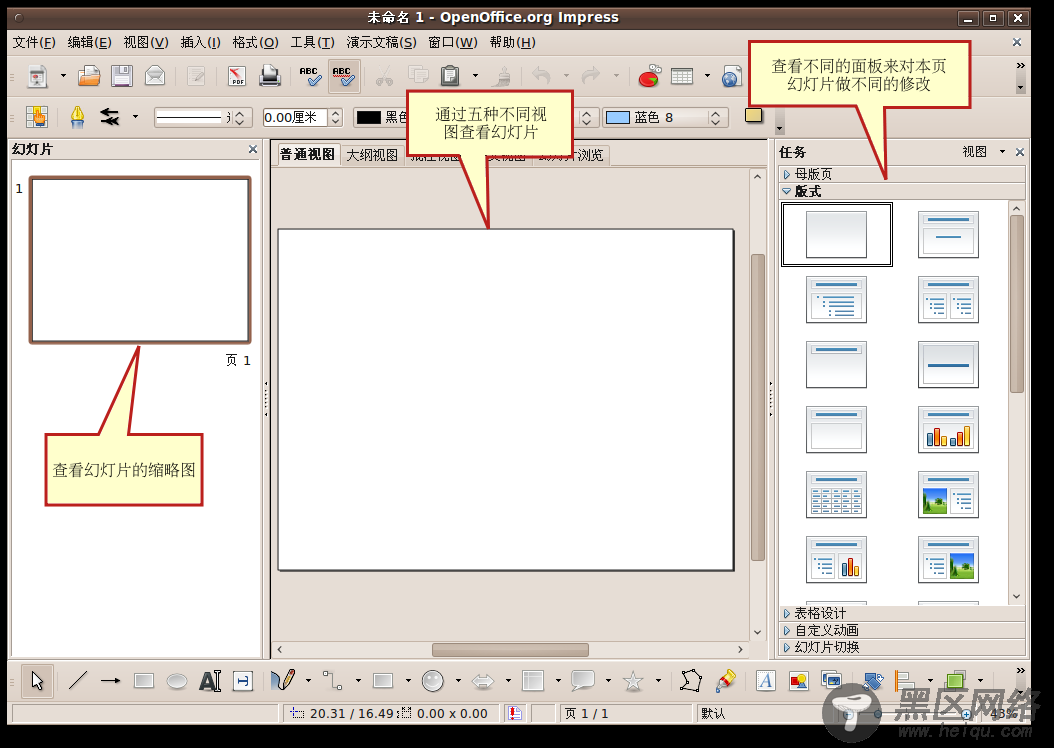Screen dimensions: 1054x748
Task: Close the 任务 pane
Action: tap(1020, 152)
